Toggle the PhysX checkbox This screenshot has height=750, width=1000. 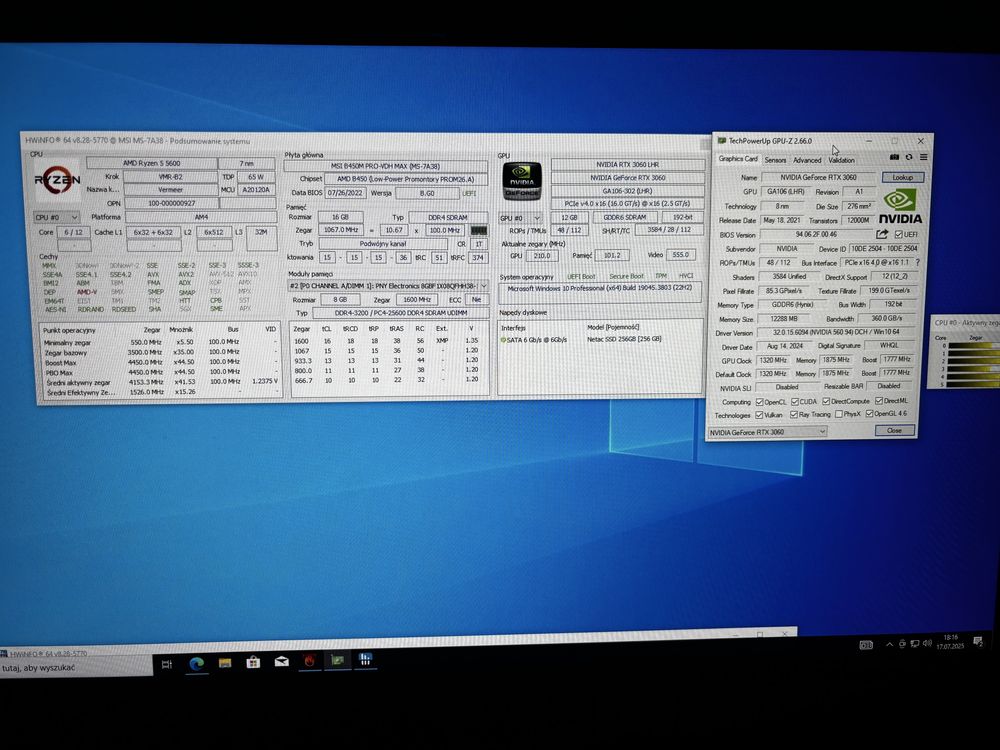pyautogui.click(x=838, y=414)
